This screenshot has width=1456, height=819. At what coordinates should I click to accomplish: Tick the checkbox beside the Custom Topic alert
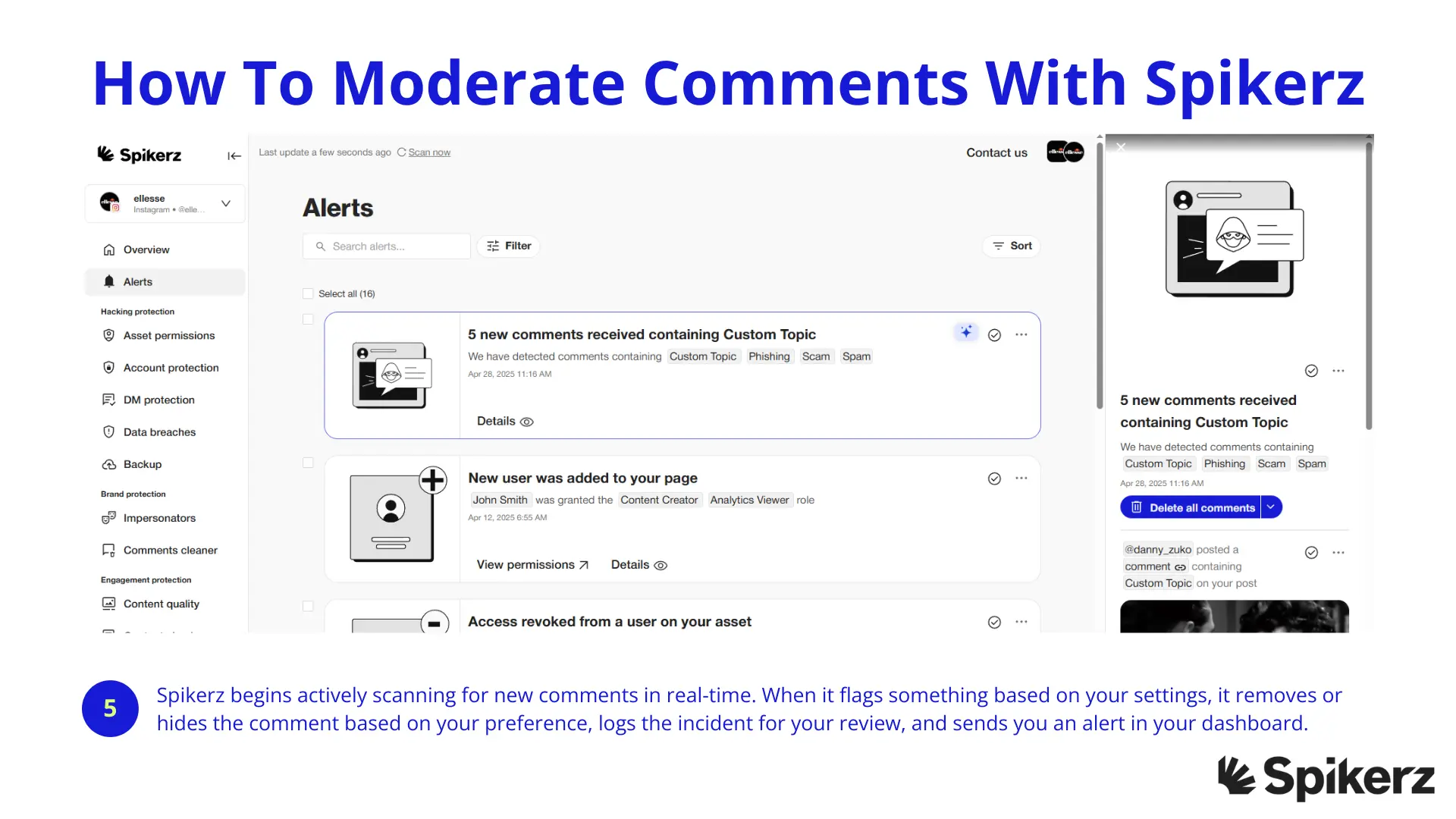(308, 319)
